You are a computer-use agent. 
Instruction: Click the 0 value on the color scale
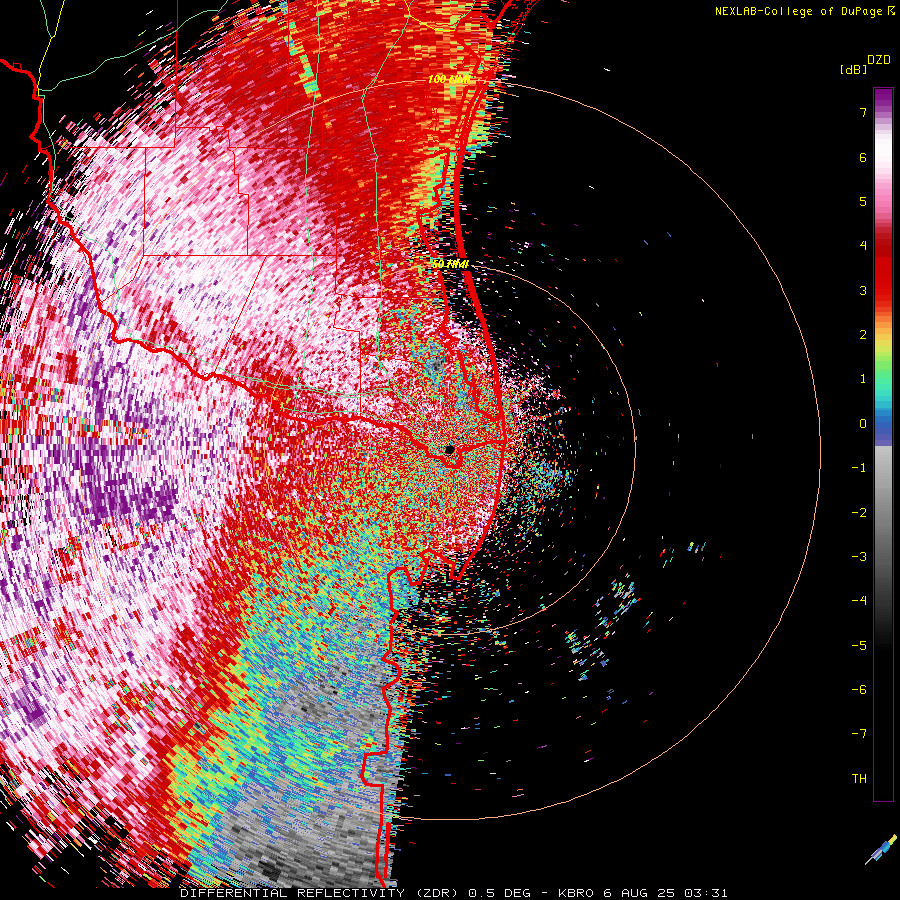(x=863, y=424)
